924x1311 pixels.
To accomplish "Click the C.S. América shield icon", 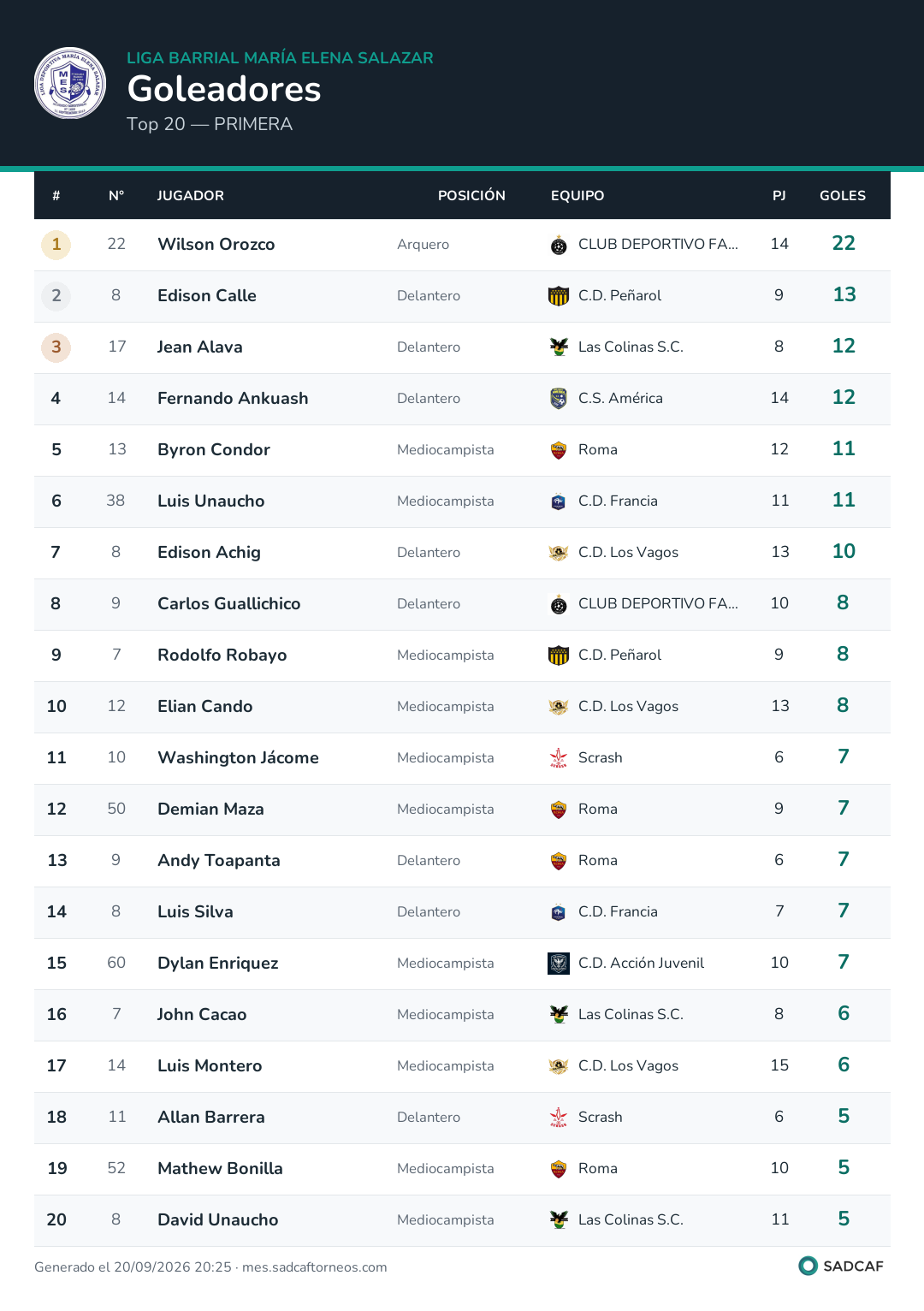I will (x=559, y=399).
